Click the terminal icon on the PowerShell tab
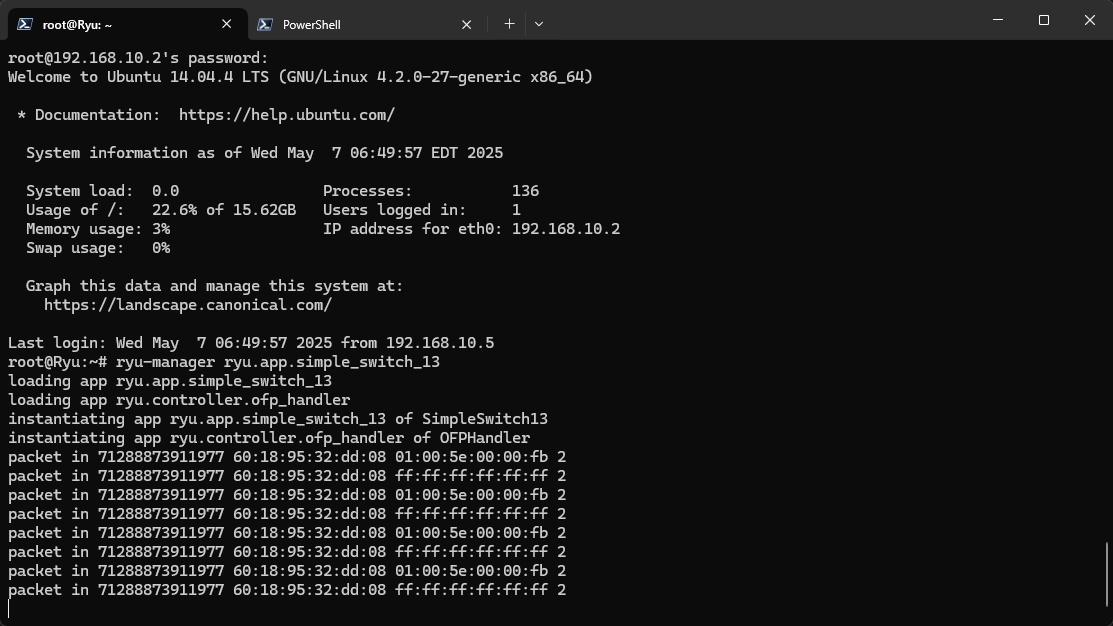The width and height of the screenshot is (1113, 626). 265,24
